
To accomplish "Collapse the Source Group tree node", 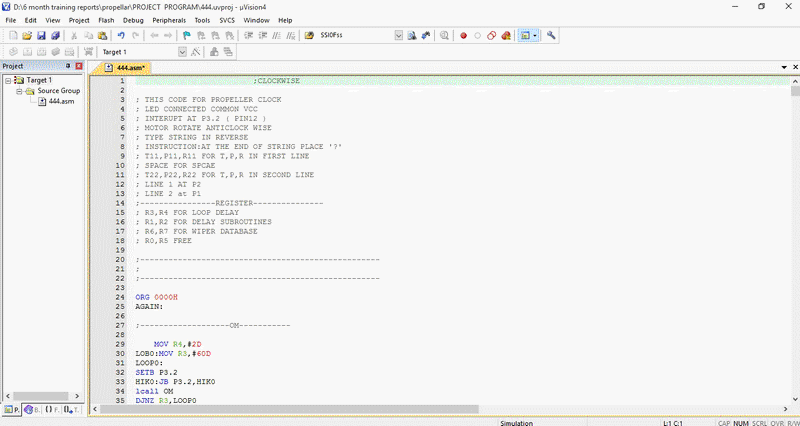I will [19, 91].
